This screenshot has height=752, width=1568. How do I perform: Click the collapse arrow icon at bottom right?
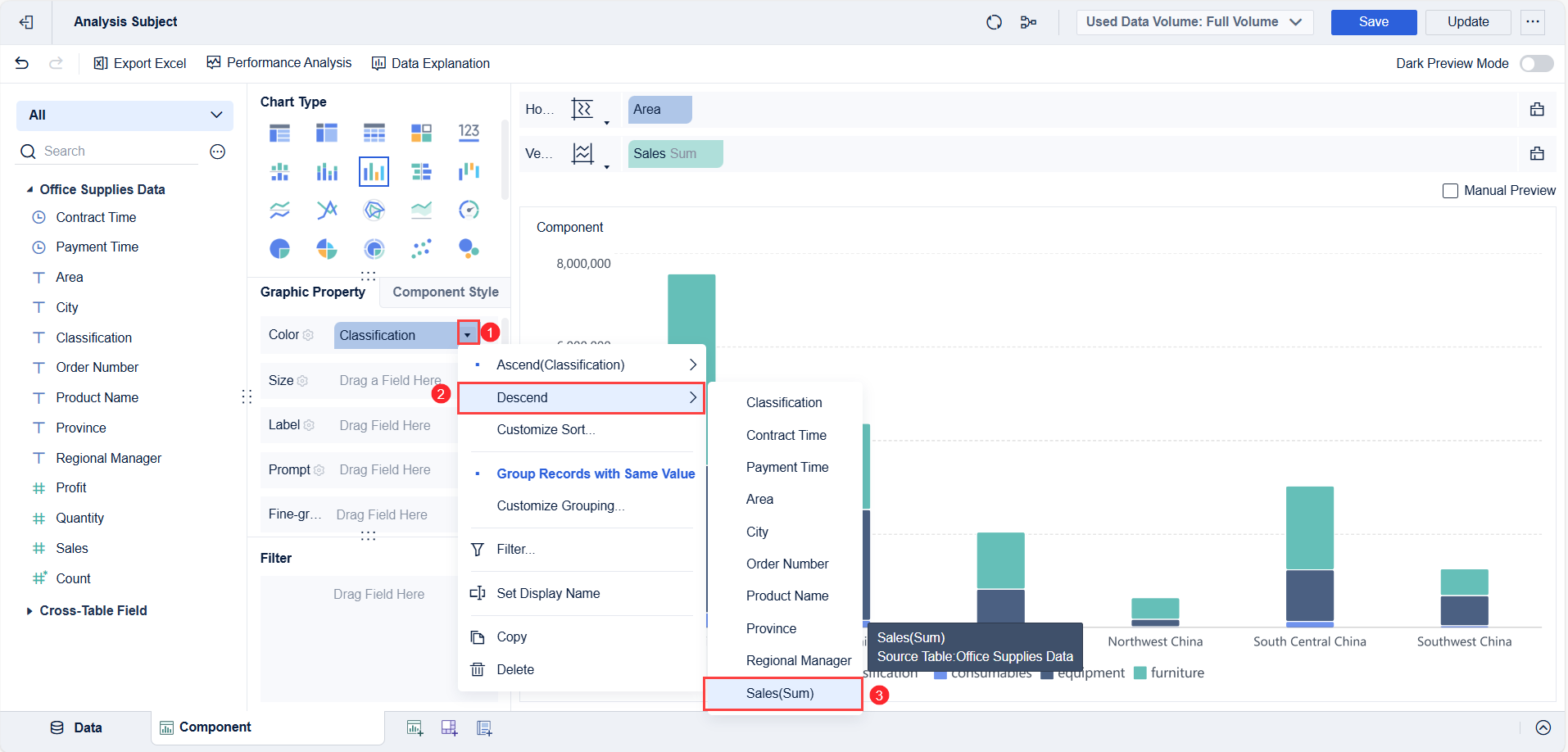click(x=1543, y=727)
